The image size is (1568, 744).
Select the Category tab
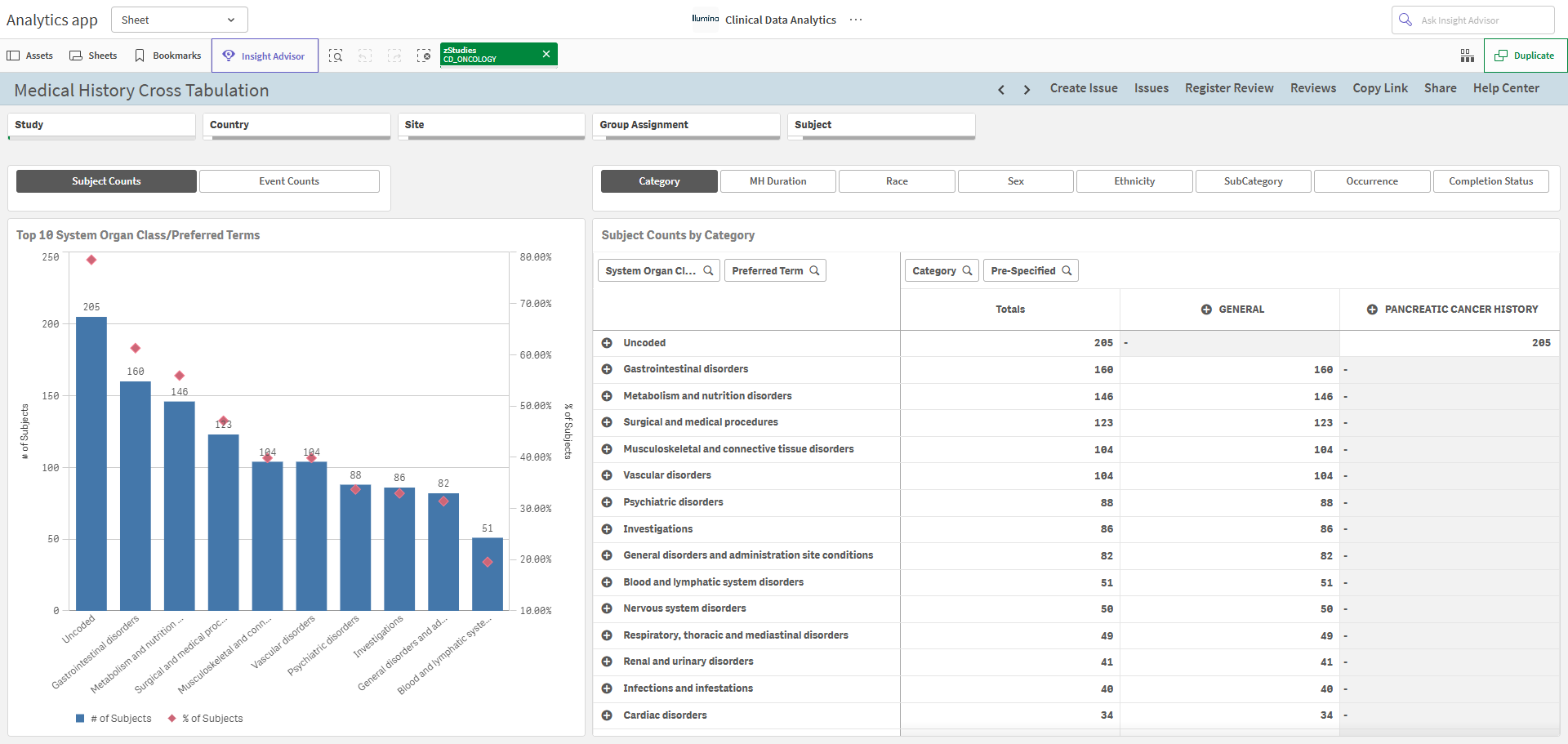tap(659, 181)
